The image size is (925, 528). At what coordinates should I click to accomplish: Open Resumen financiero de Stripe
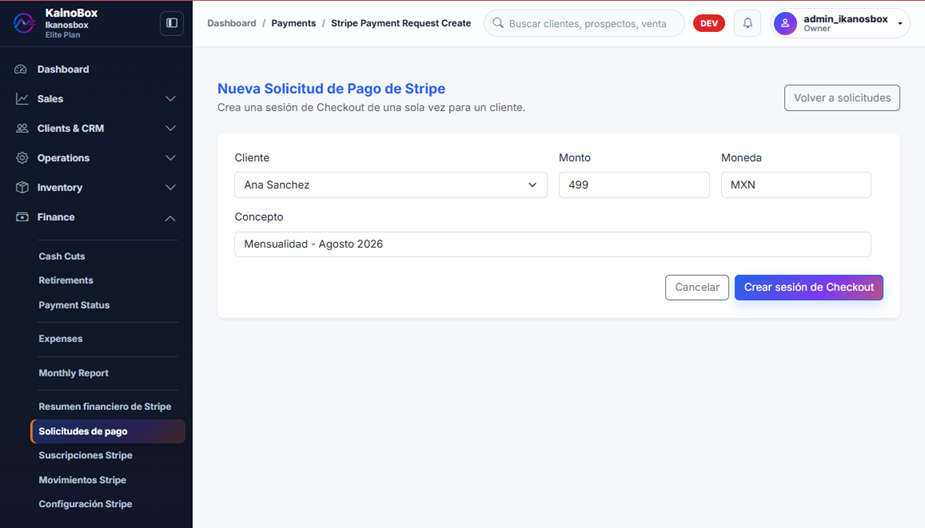coord(105,406)
